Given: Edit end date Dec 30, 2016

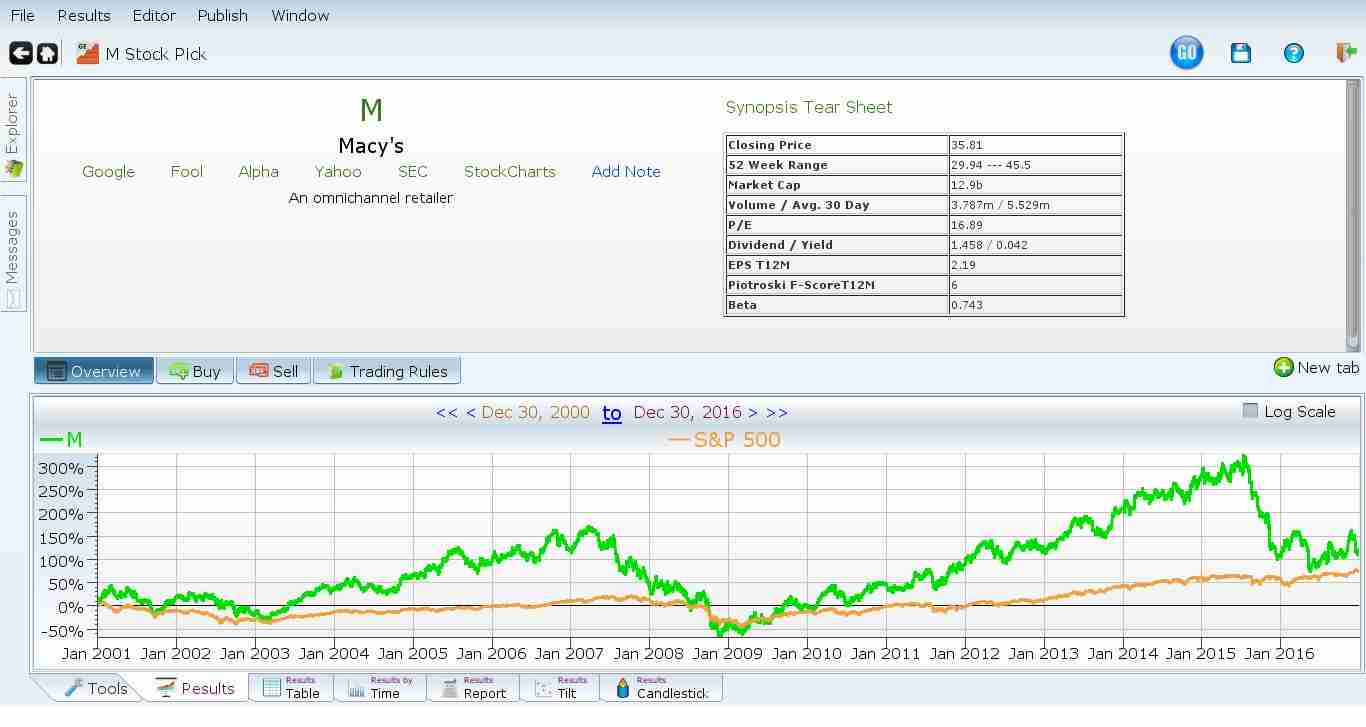Looking at the screenshot, I should (688, 412).
